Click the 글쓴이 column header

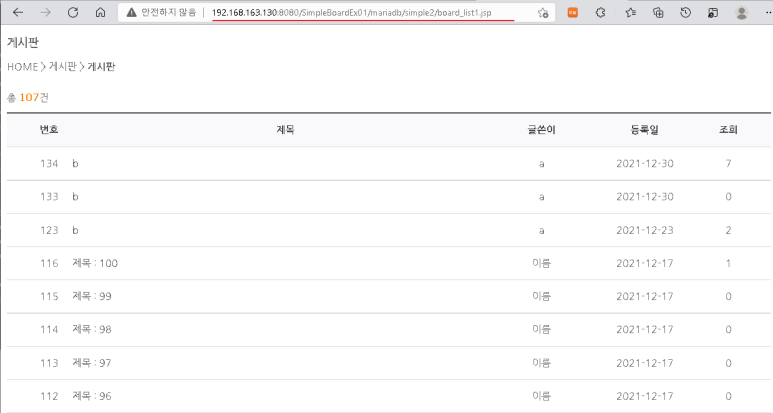tap(541, 130)
